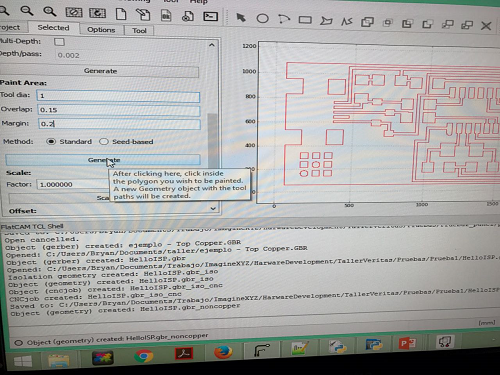Choose the Add Polygon drawing tool
500x375 pixels.
tap(326, 21)
